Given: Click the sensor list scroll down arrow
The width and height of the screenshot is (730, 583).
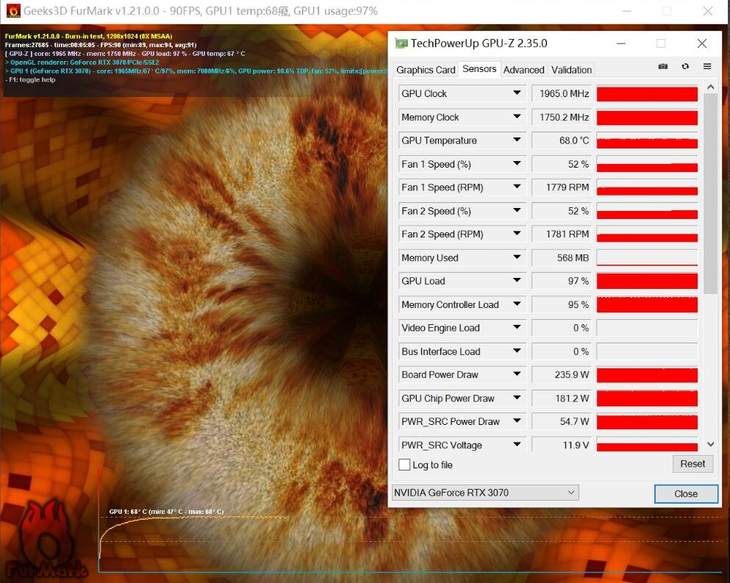Looking at the screenshot, I should pyautogui.click(x=711, y=444).
